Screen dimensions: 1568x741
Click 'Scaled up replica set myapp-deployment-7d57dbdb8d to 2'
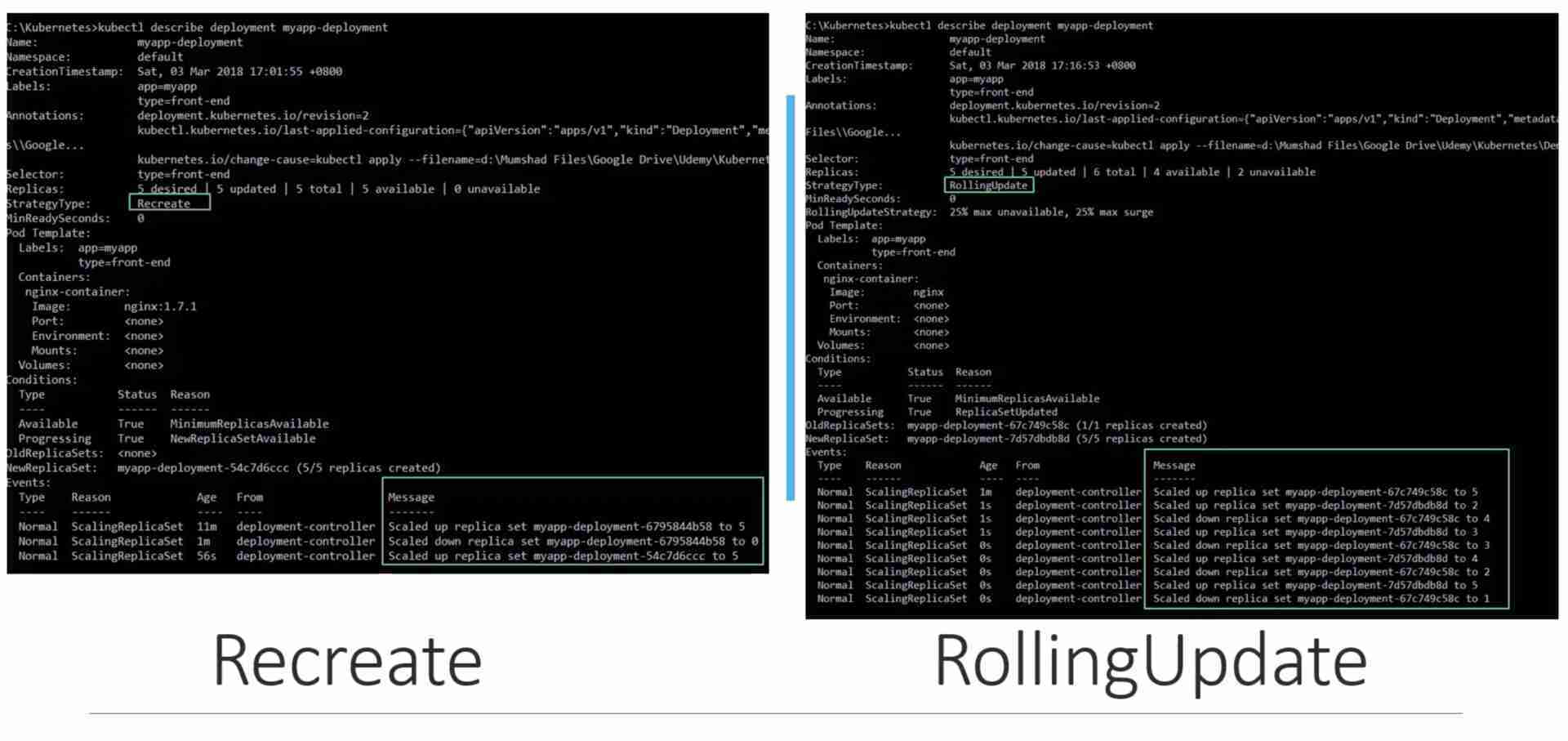pos(1316,506)
